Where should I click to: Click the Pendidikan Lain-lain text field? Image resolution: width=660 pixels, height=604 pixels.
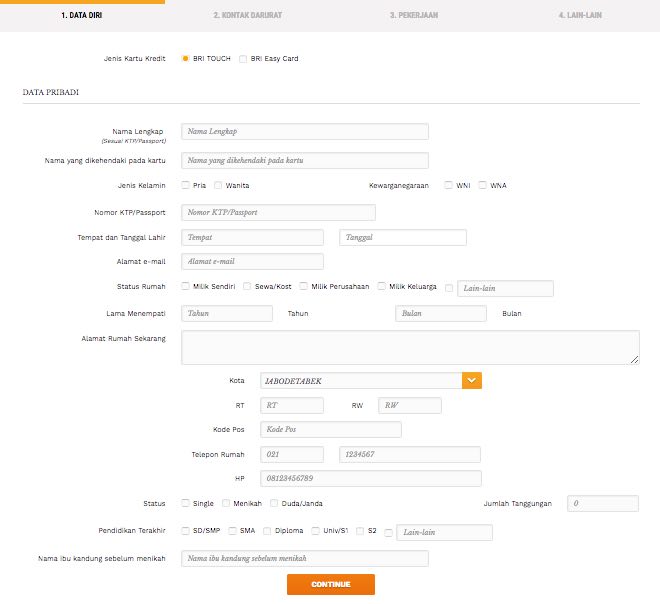coord(444,532)
